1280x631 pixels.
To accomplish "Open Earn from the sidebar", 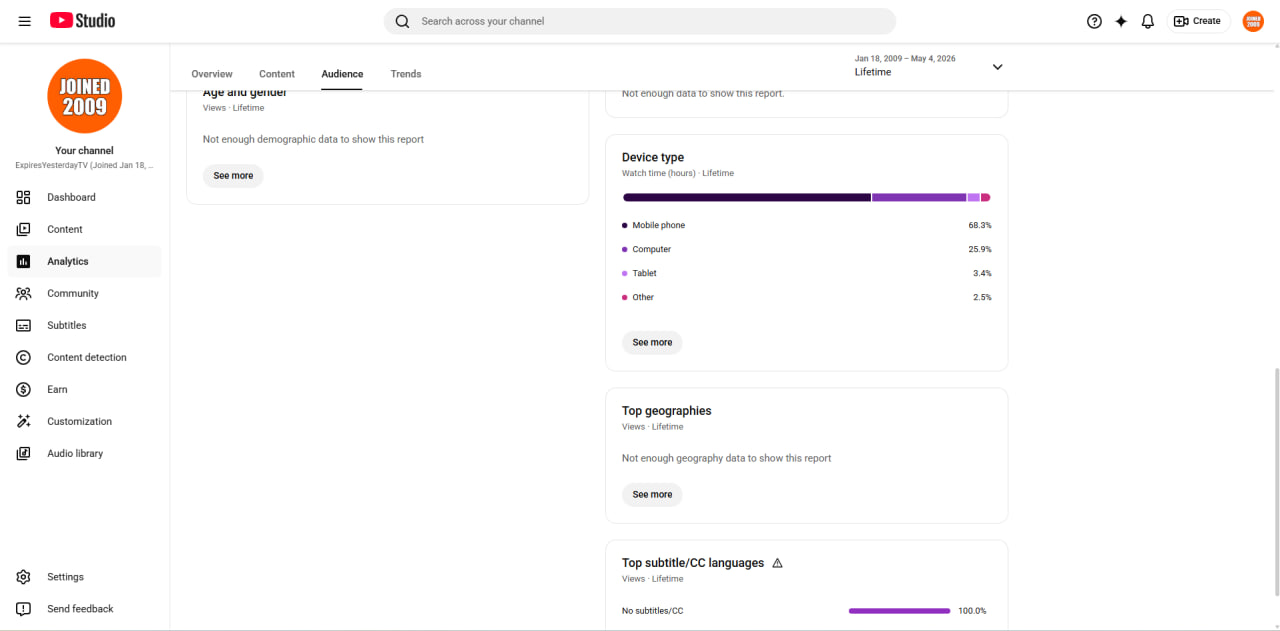I will click(57, 389).
